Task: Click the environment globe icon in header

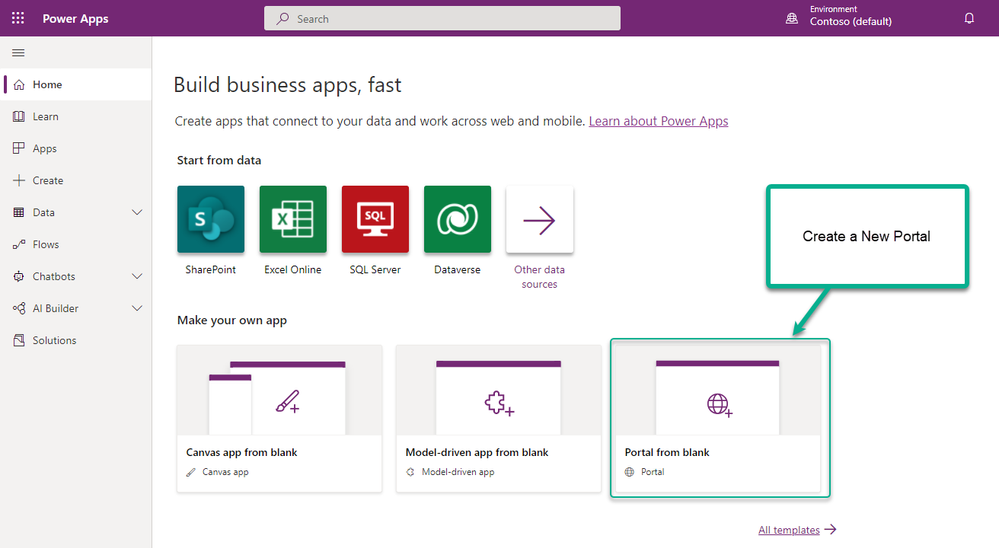Action: pos(791,18)
